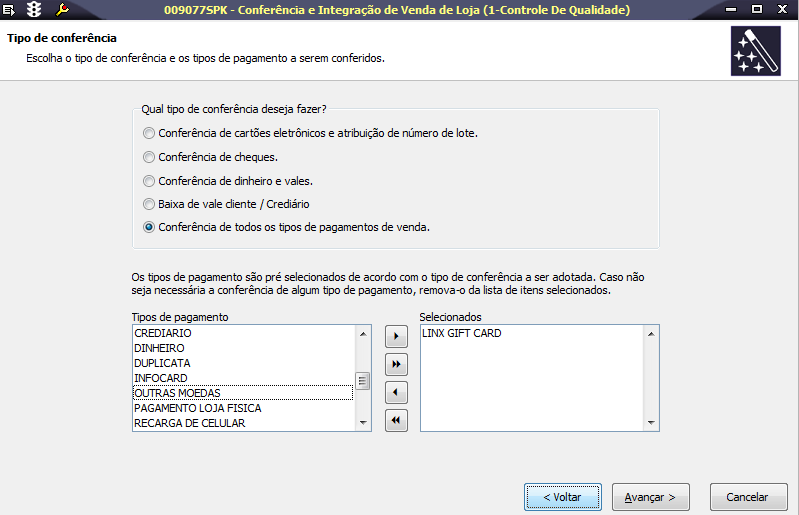Screen dimensions: 799x515
Task: Select DINHEIRO in payment types list
Action: click(160, 348)
